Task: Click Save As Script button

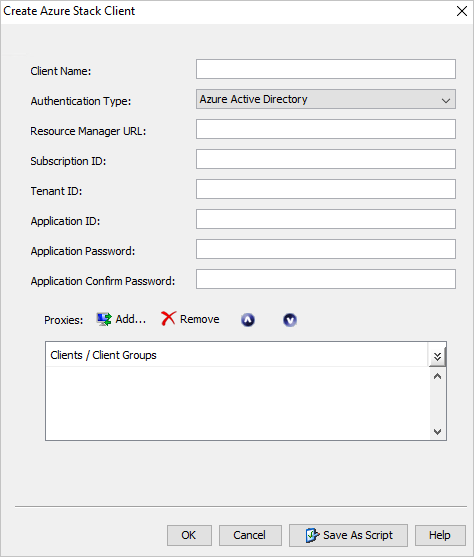Action: point(348,535)
